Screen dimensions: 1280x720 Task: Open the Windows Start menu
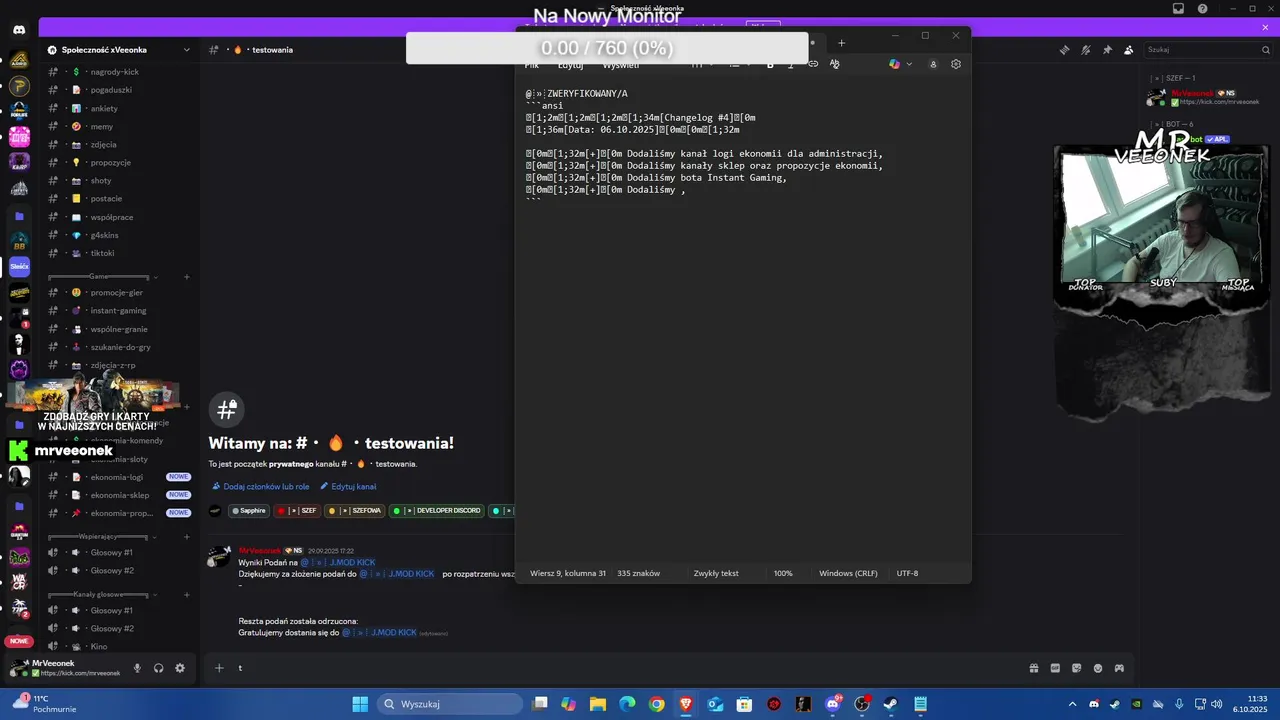(x=360, y=704)
